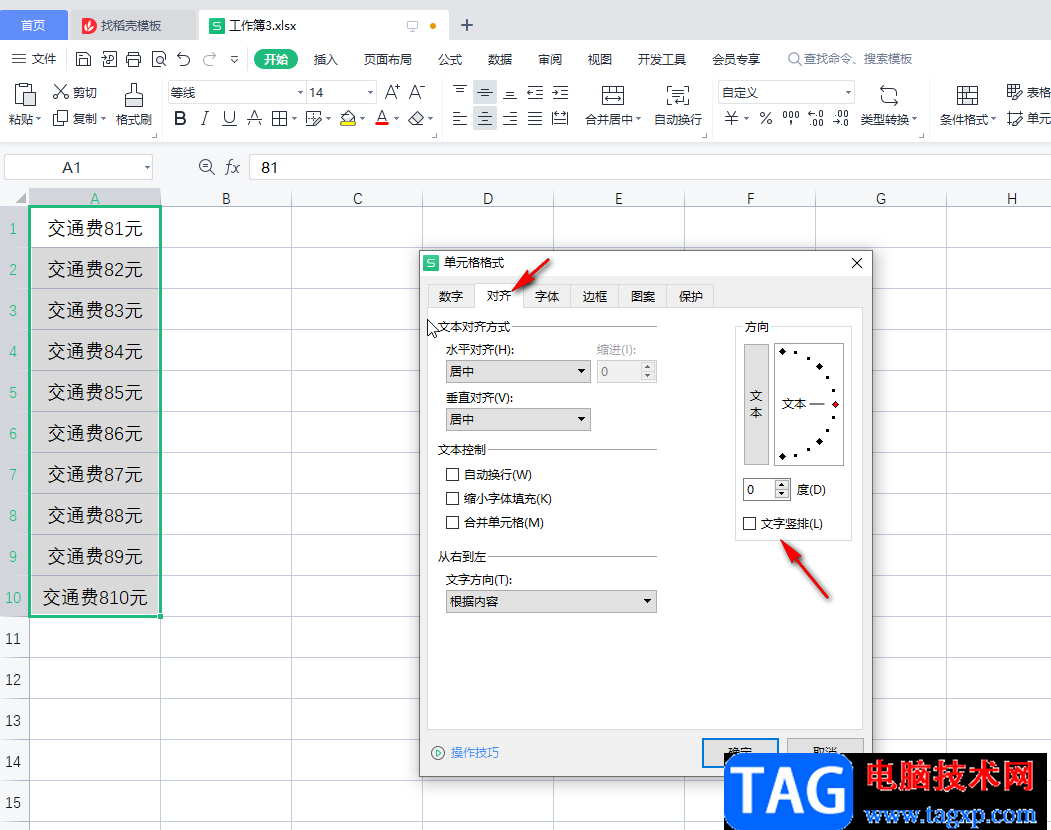Increase decimal places icon
The image size is (1051, 830).
pos(816,119)
